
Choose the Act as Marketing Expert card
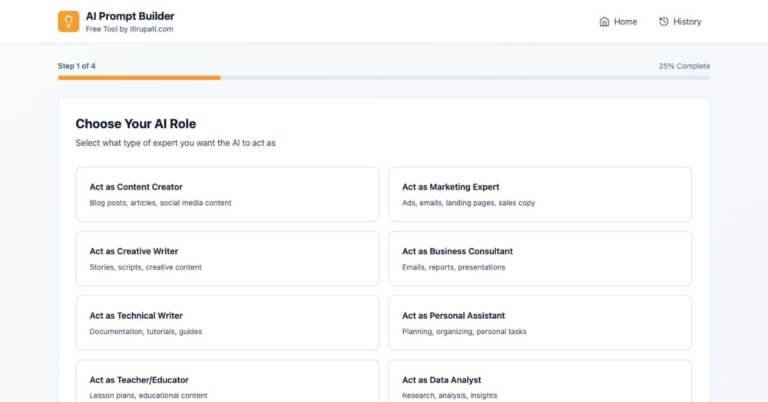[x=540, y=194]
